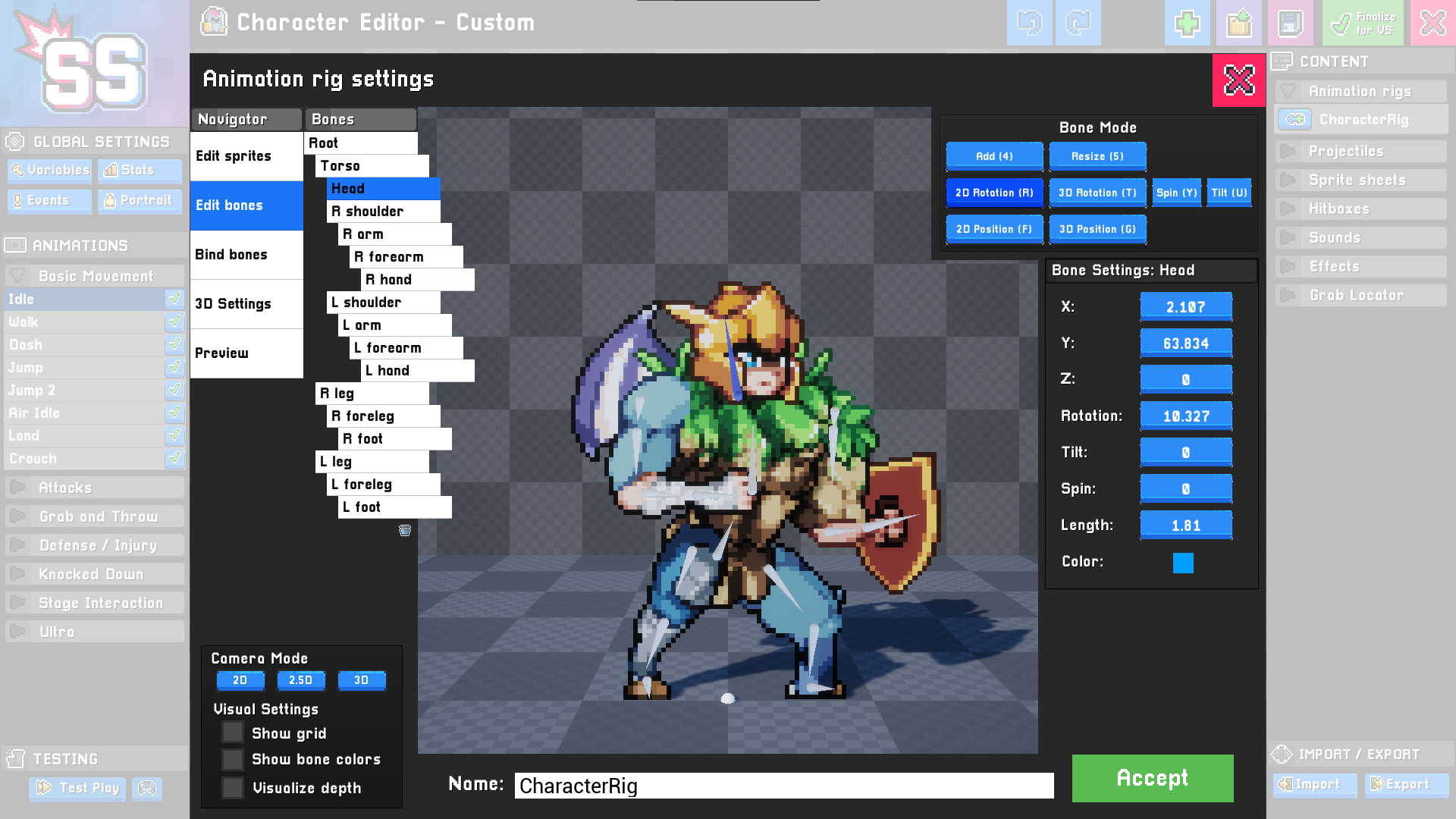This screenshot has height=819, width=1456.
Task: Undo the last change
Action: click(1029, 23)
